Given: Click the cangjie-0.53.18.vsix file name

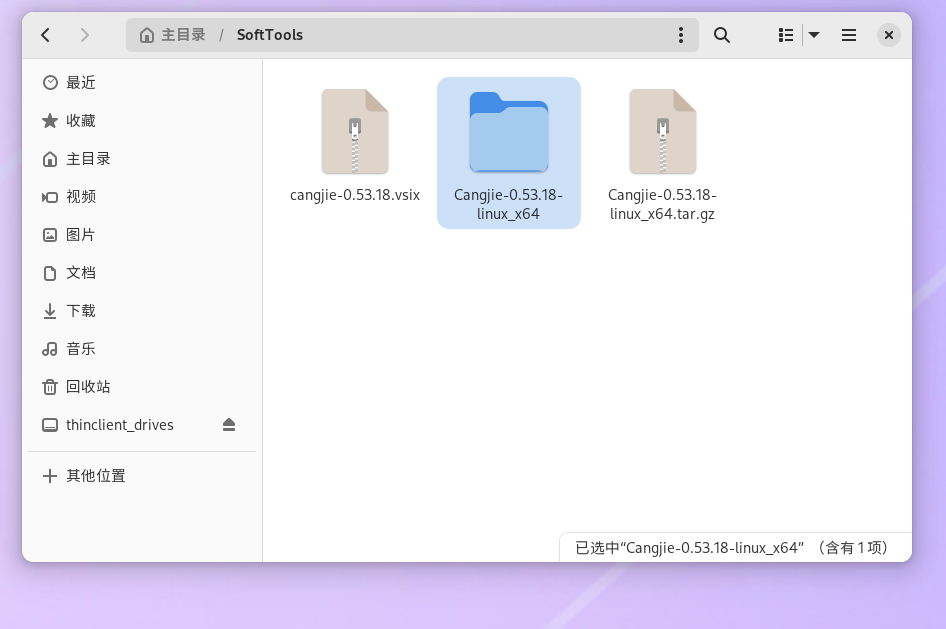Looking at the screenshot, I should pyautogui.click(x=355, y=195).
